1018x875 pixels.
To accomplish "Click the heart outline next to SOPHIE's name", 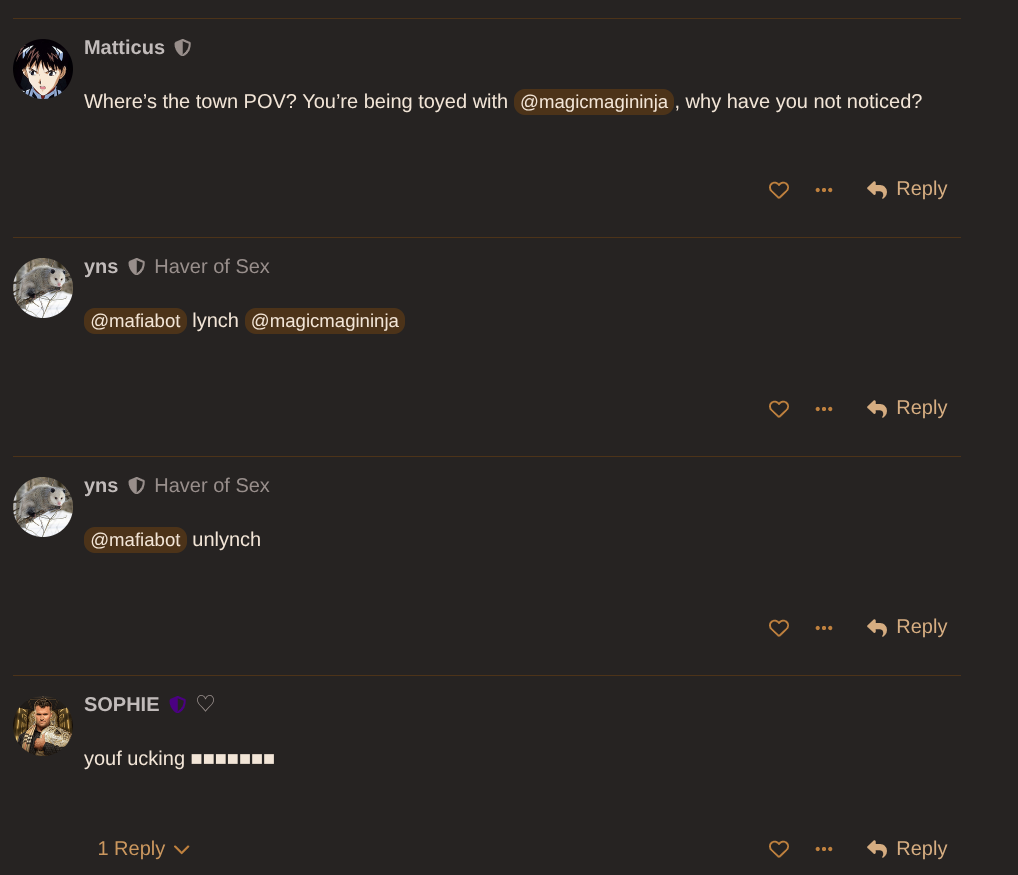I will pos(206,704).
